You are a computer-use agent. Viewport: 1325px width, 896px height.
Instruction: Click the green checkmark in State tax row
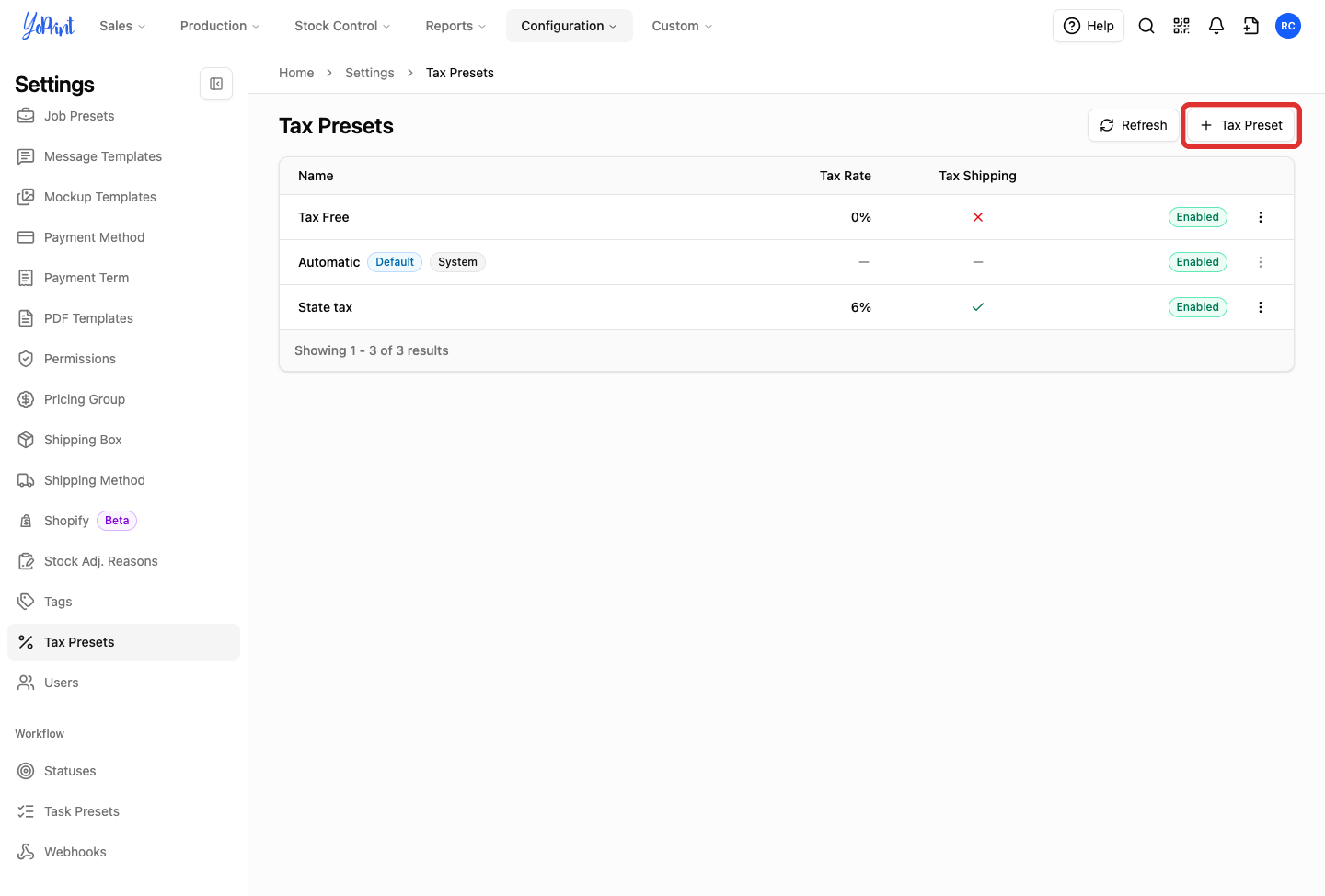tap(978, 307)
